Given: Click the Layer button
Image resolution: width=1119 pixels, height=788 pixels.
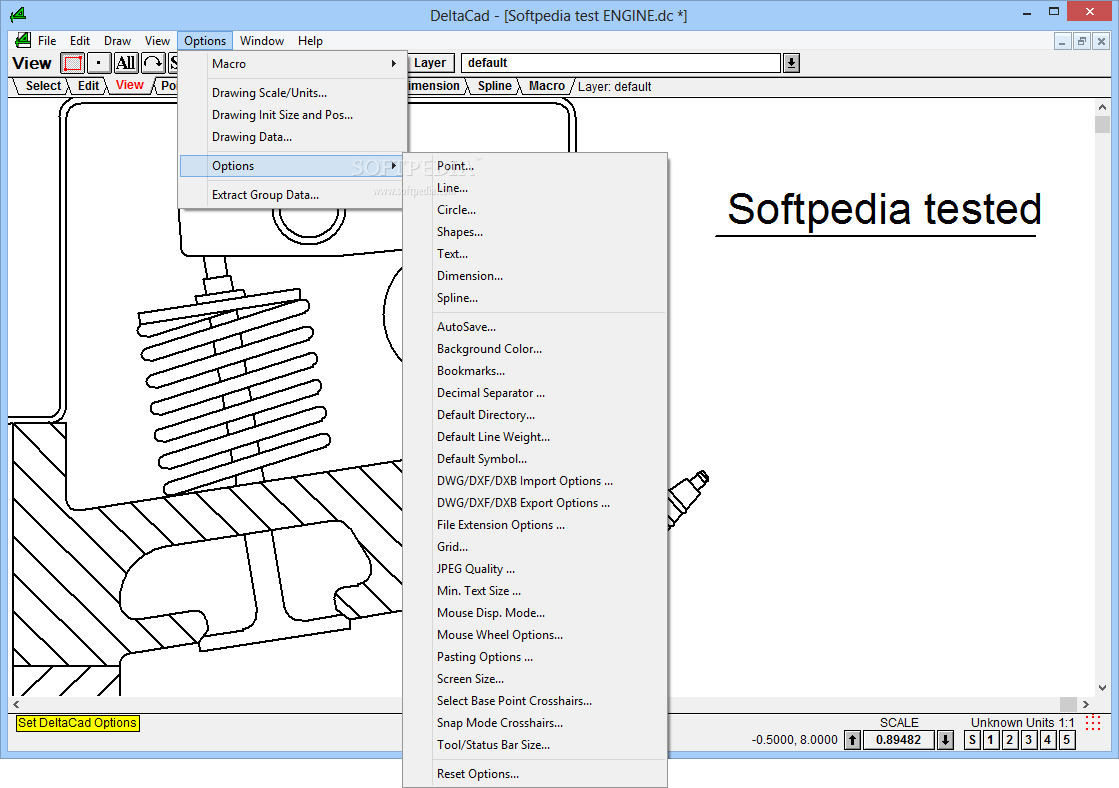Looking at the screenshot, I should 430,63.
